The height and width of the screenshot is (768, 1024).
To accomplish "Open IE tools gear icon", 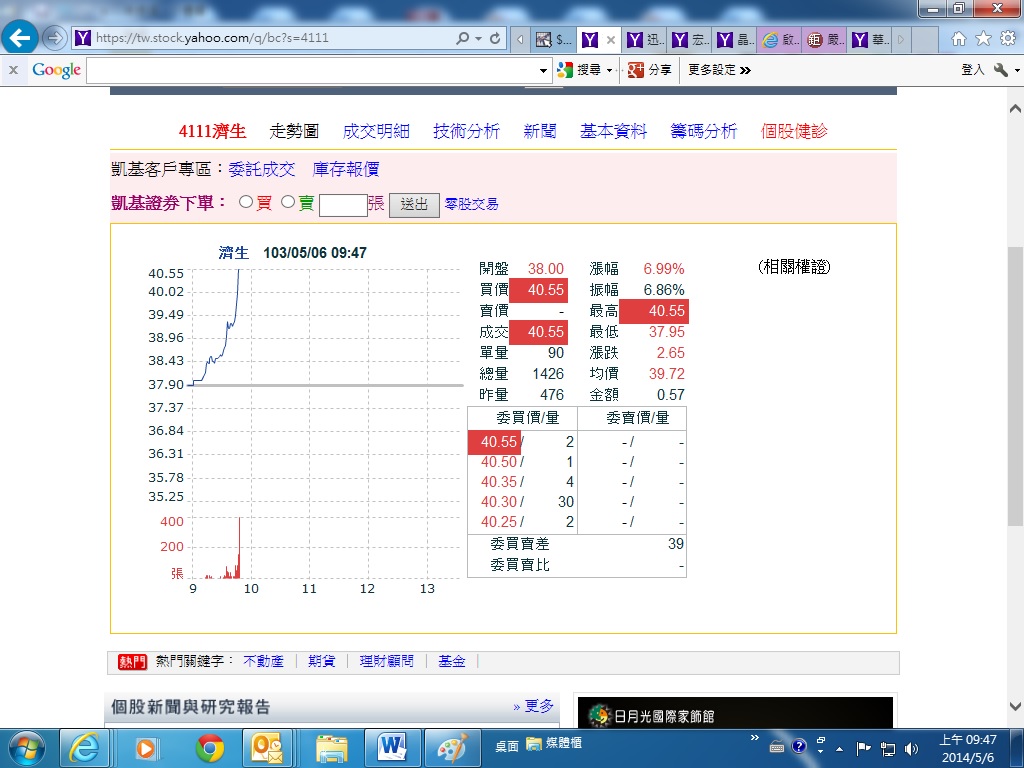I will coord(1007,39).
